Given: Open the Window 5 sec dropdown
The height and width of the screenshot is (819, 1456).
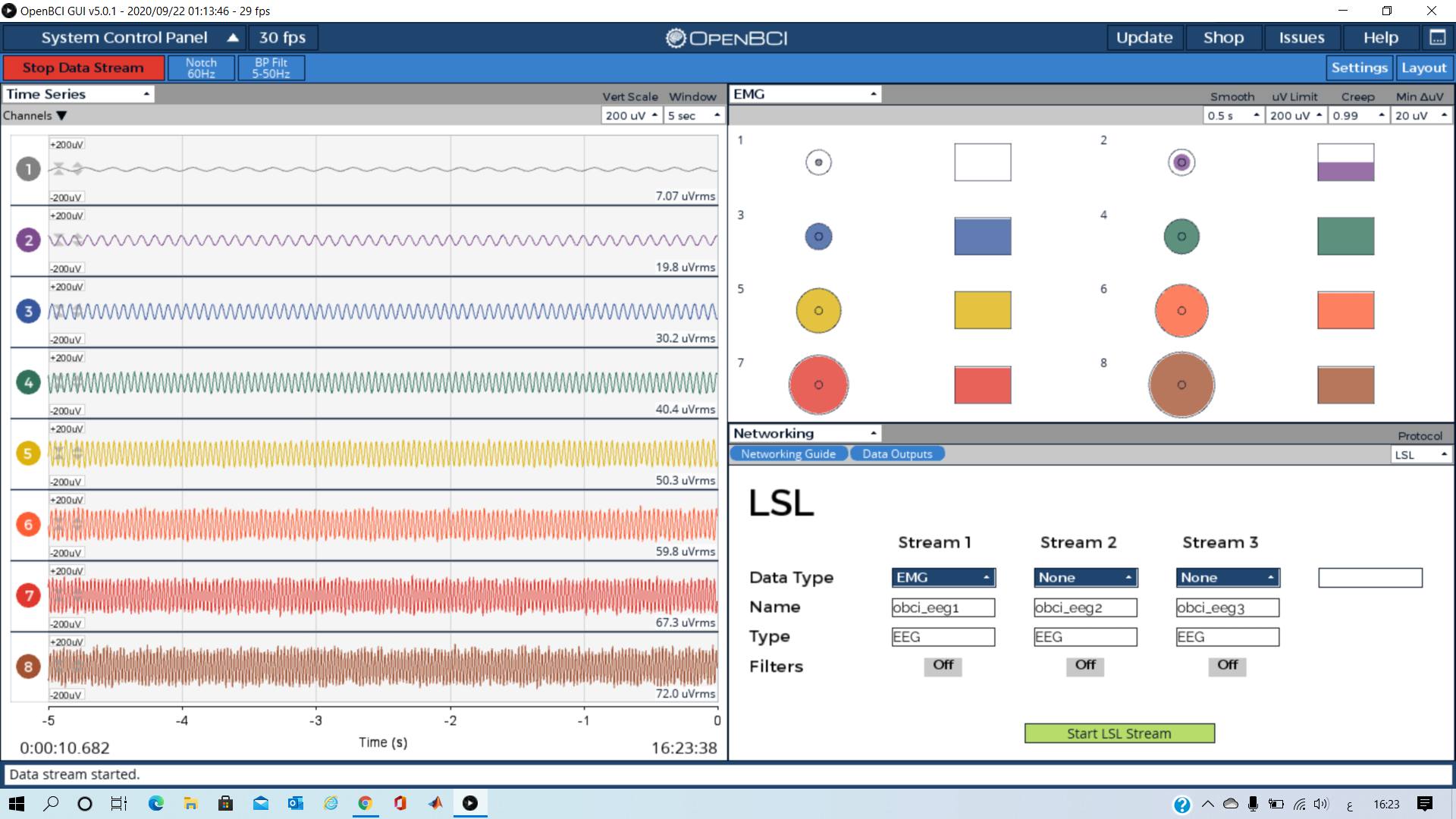Looking at the screenshot, I should coord(694,115).
